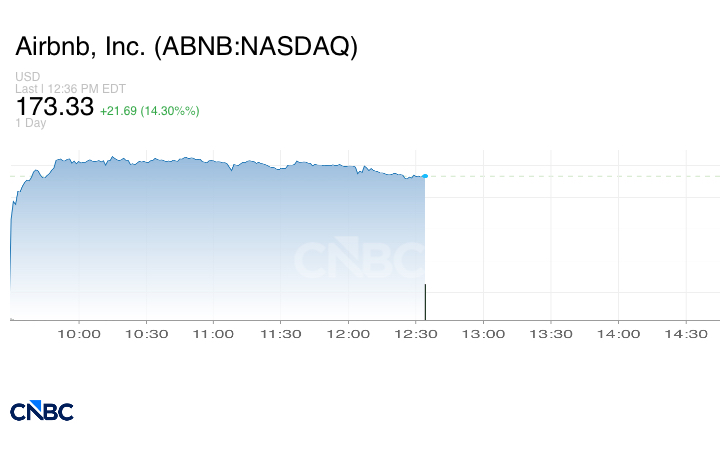Click the 12:30 time axis label

[x=416, y=334]
